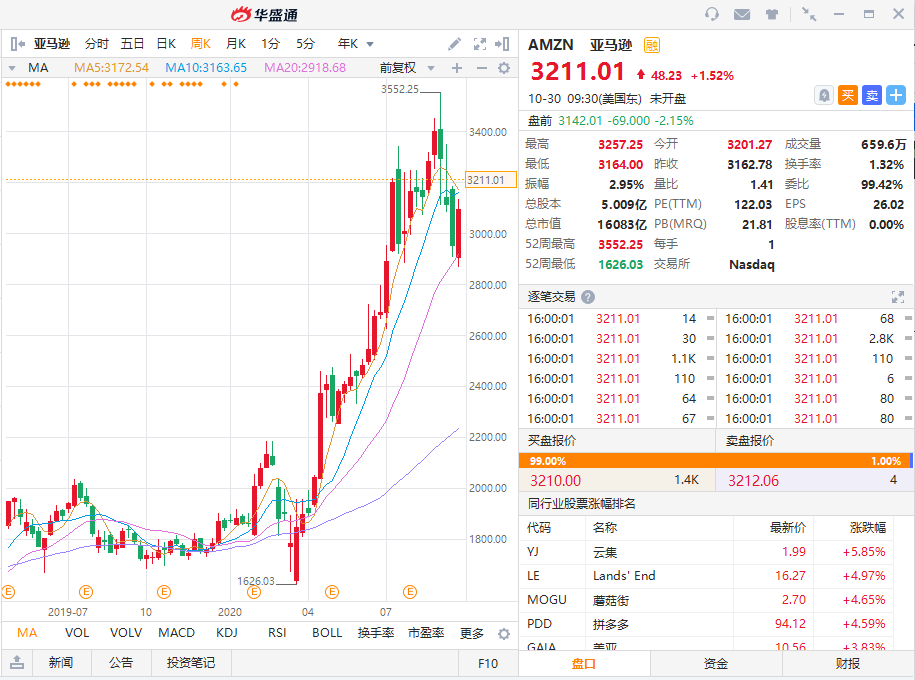Zoom in chart with plus icon
This screenshot has height=680, width=915.
pos(457,68)
